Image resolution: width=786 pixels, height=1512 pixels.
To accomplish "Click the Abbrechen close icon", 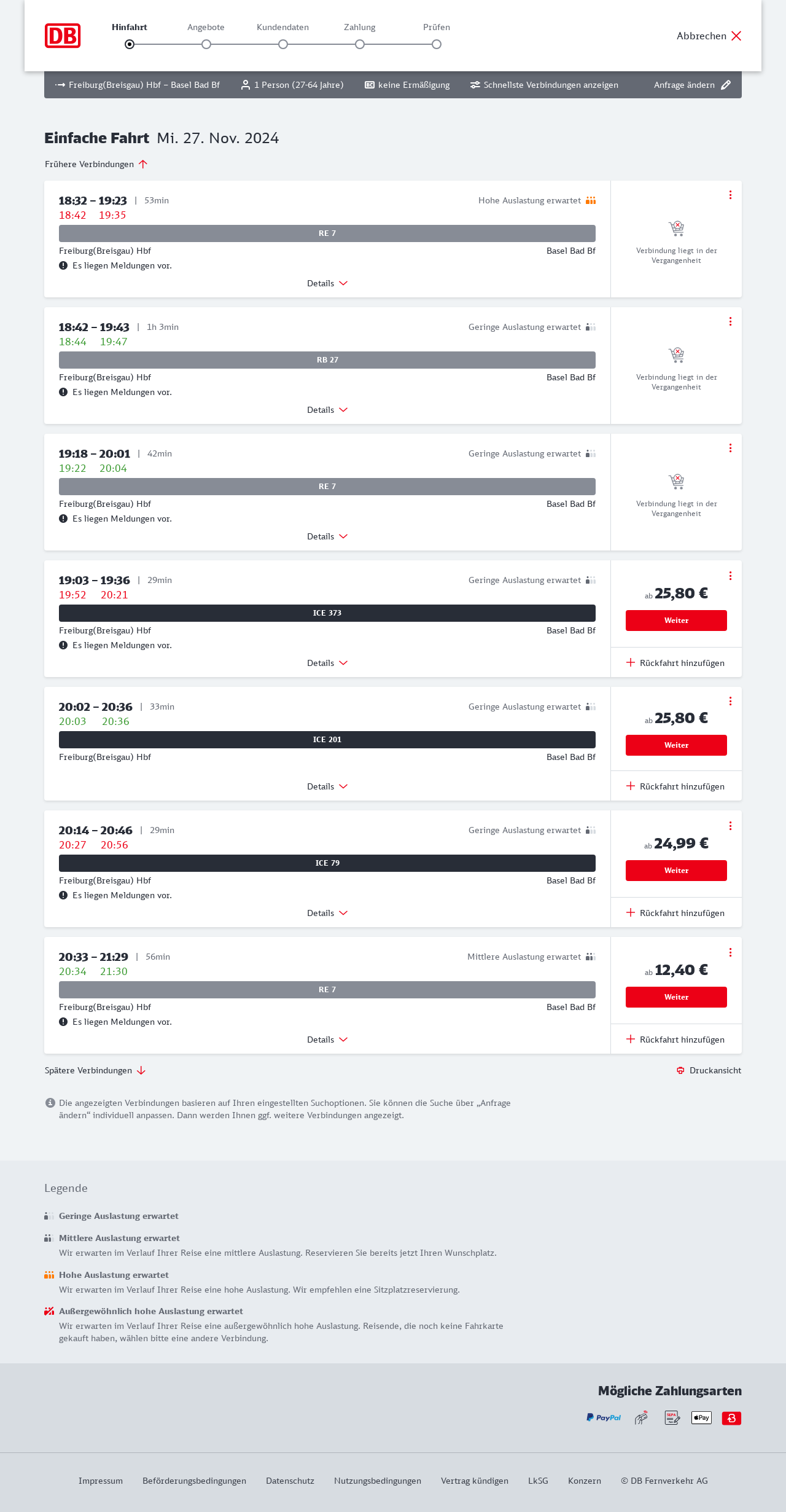I will pyautogui.click(x=736, y=36).
